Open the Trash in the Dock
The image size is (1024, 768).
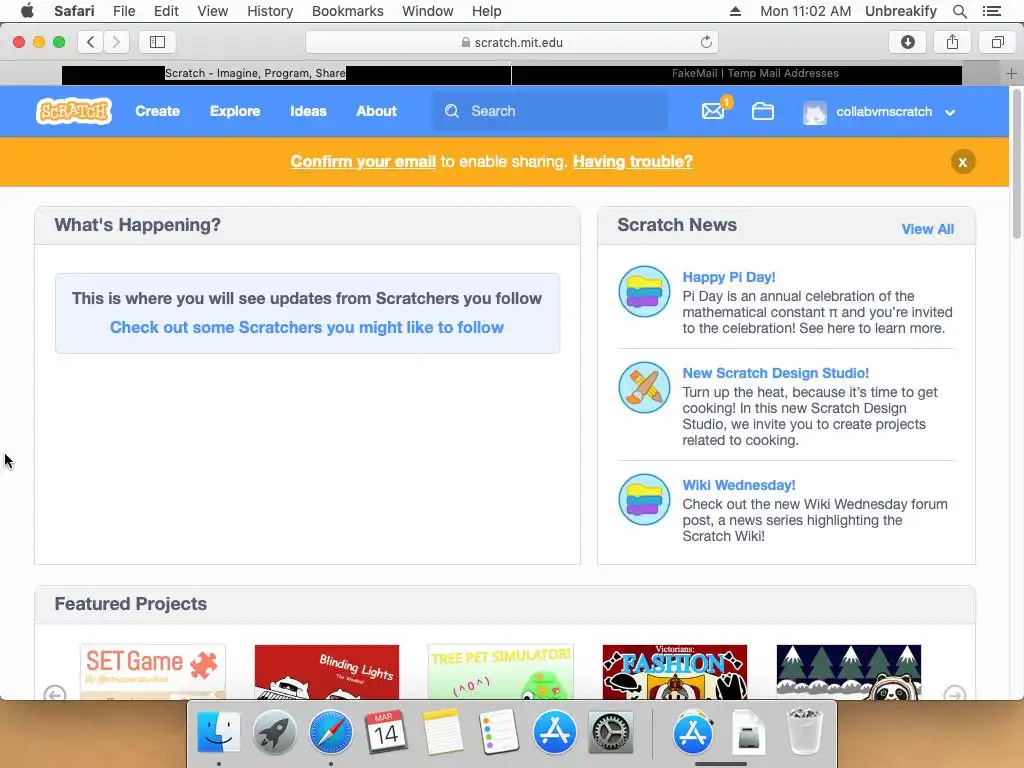point(805,732)
